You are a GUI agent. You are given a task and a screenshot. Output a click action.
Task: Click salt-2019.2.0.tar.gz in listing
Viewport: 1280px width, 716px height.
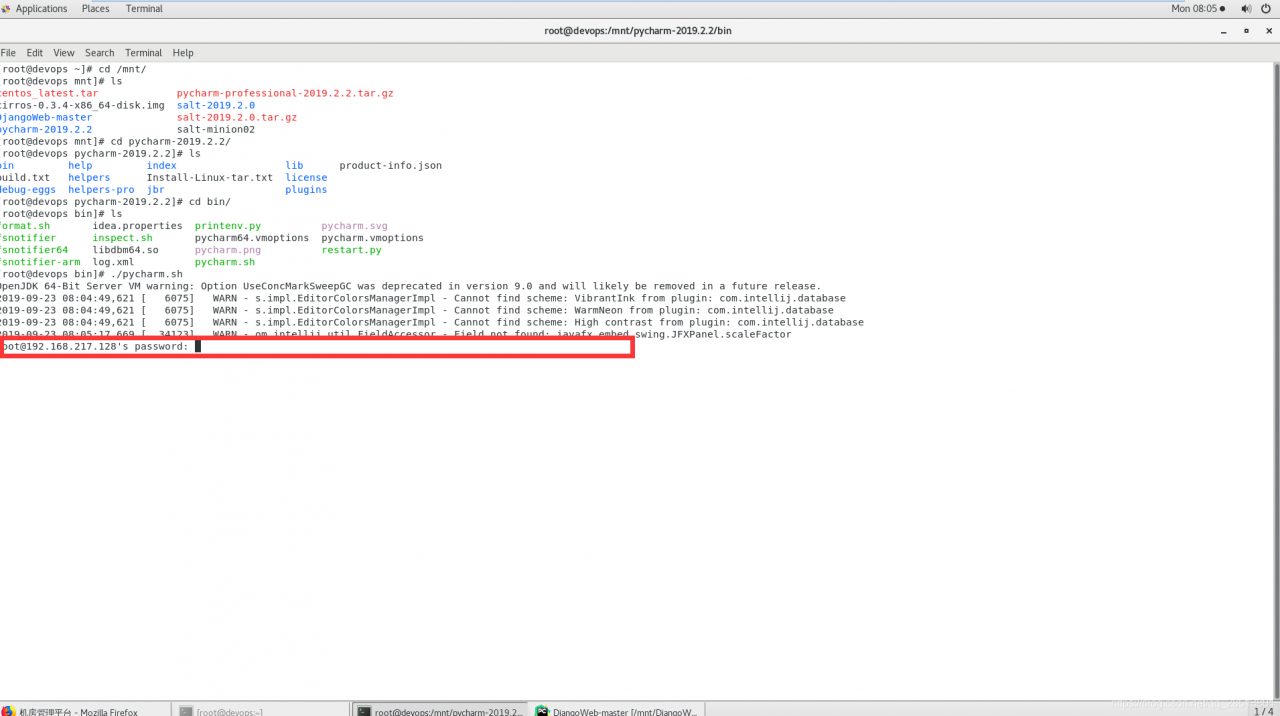pos(237,117)
